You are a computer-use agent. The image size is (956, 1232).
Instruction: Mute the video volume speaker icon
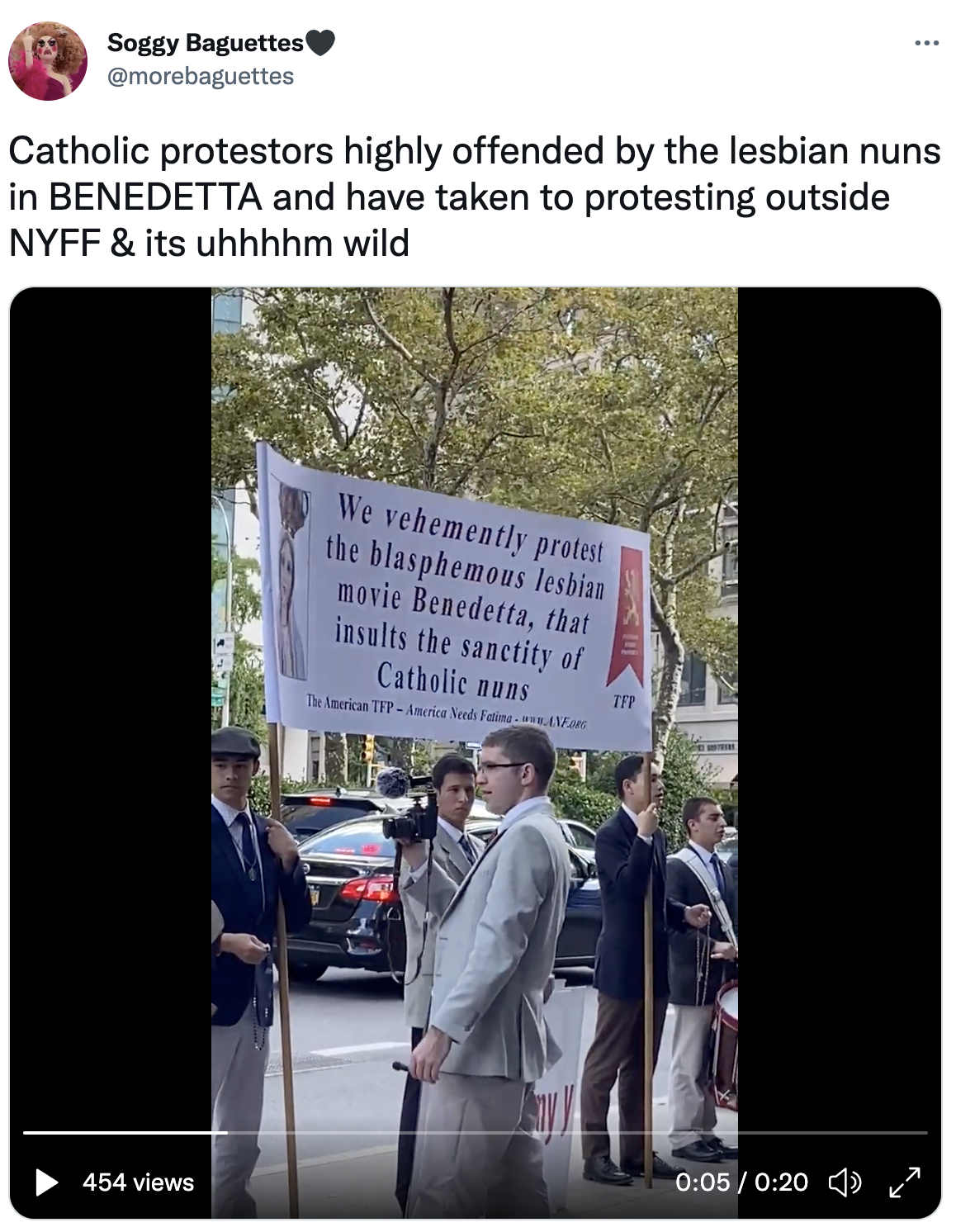click(x=845, y=1182)
